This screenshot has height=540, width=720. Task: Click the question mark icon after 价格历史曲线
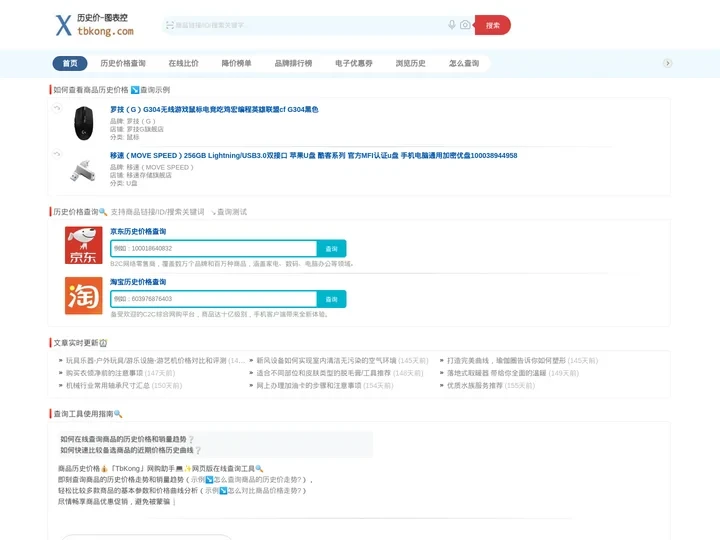198,450
